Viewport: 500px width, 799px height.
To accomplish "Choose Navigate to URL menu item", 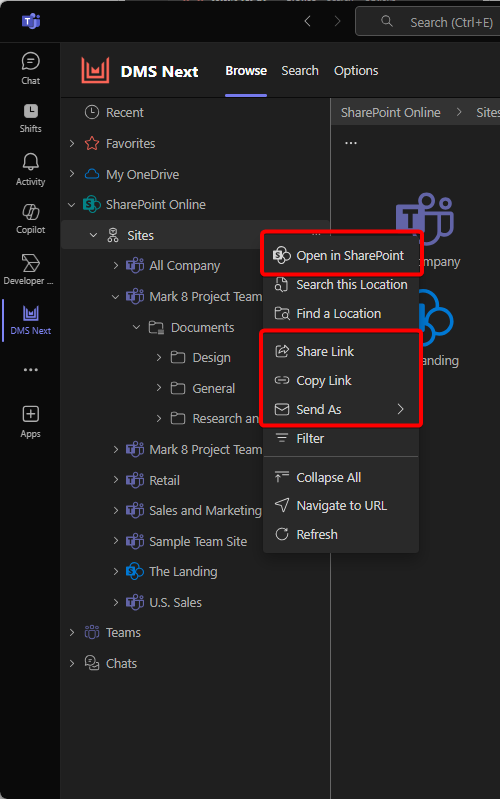I will [x=341, y=505].
